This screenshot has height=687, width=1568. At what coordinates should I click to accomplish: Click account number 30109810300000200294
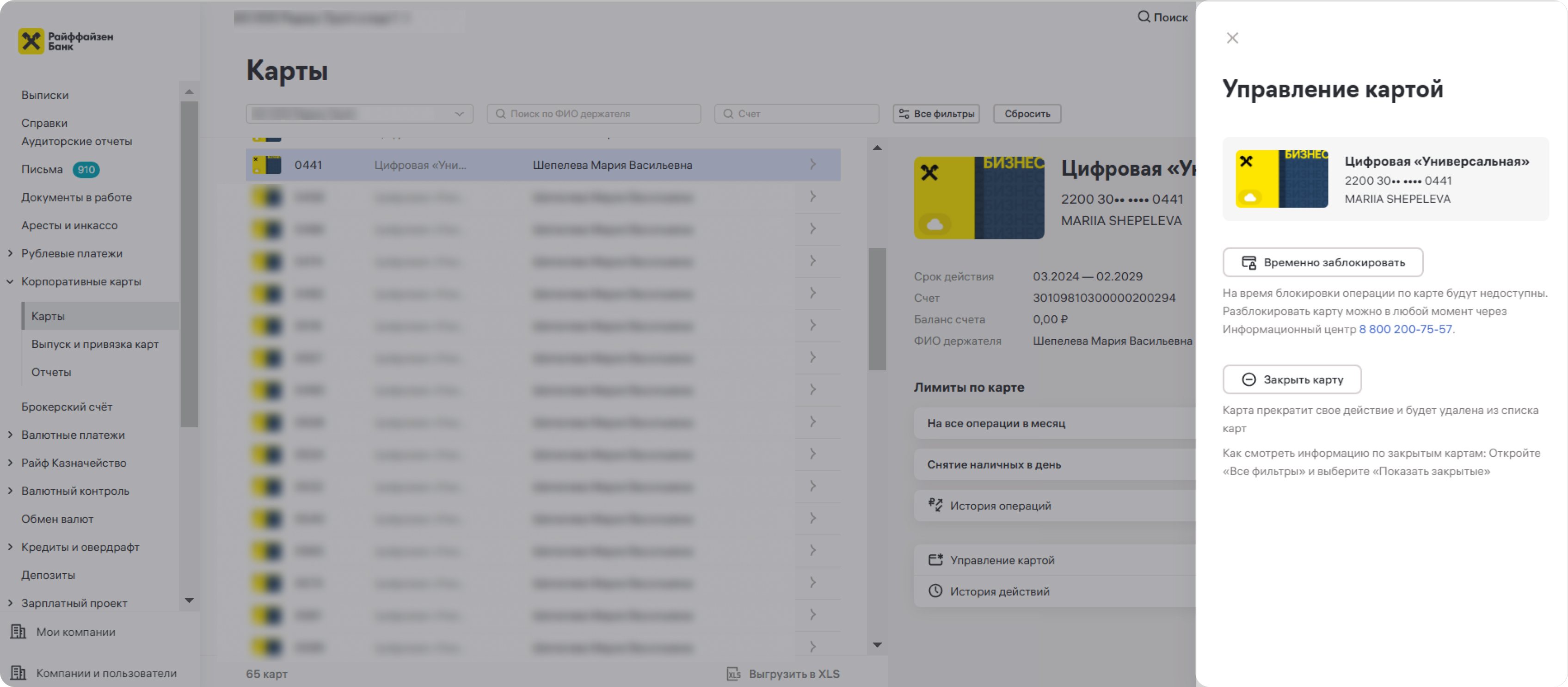pyautogui.click(x=1104, y=298)
